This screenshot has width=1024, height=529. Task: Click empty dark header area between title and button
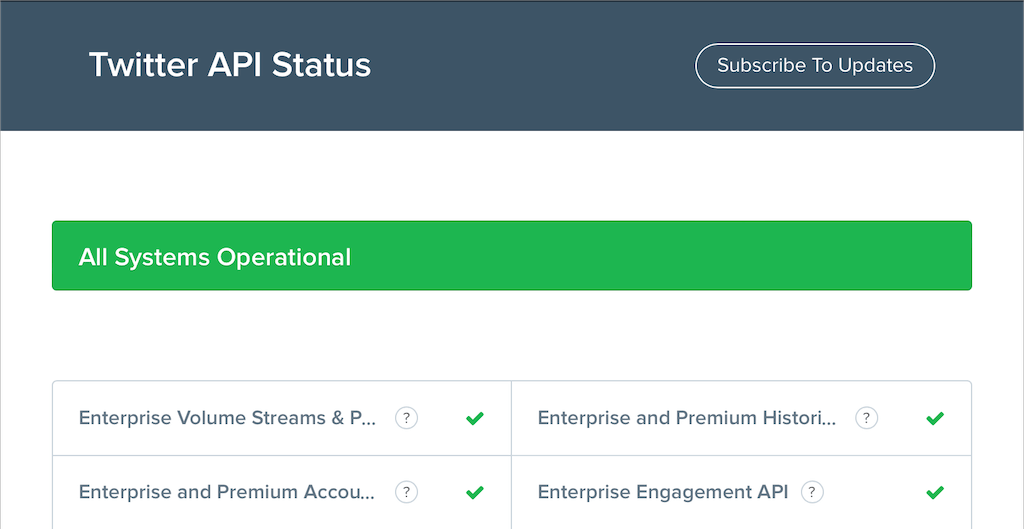[x=530, y=66]
